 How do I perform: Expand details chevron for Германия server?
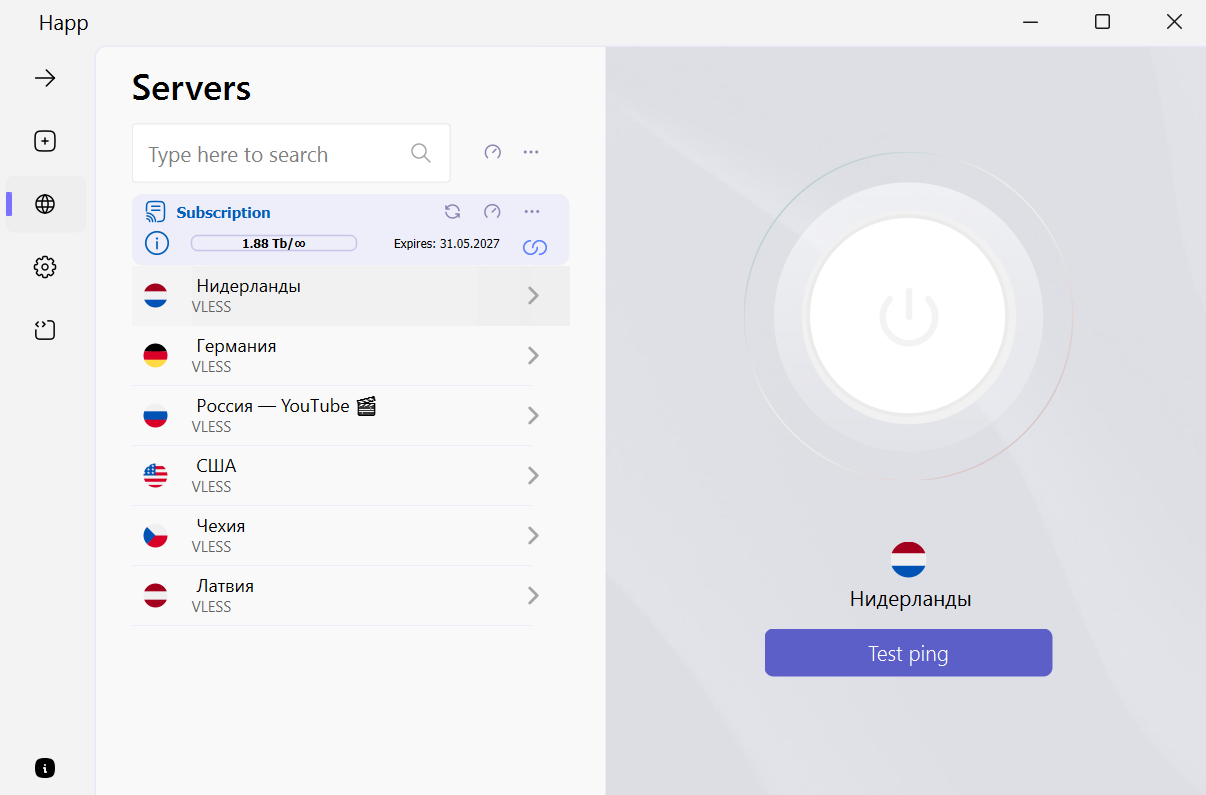point(533,355)
